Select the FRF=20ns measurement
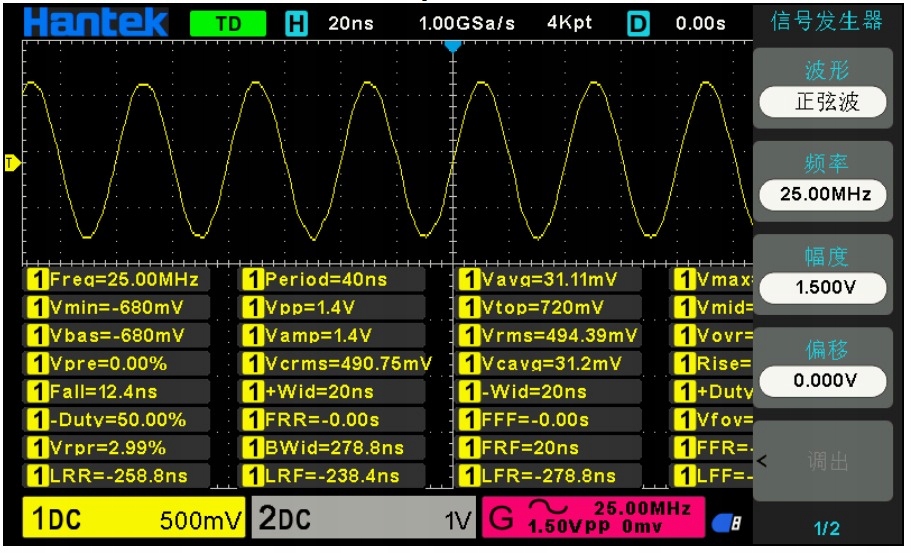 (548, 448)
